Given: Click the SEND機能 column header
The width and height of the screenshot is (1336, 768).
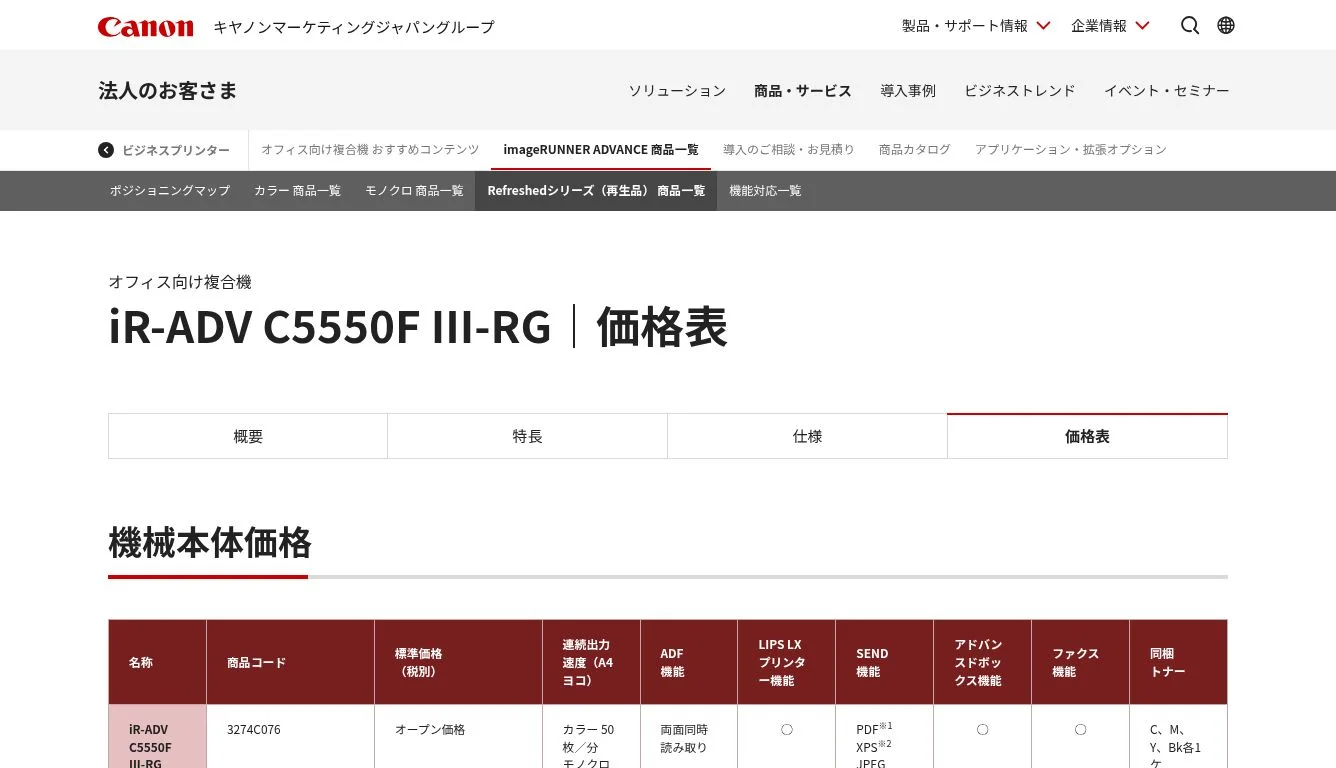Looking at the screenshot, I should (x=885, y=662).
